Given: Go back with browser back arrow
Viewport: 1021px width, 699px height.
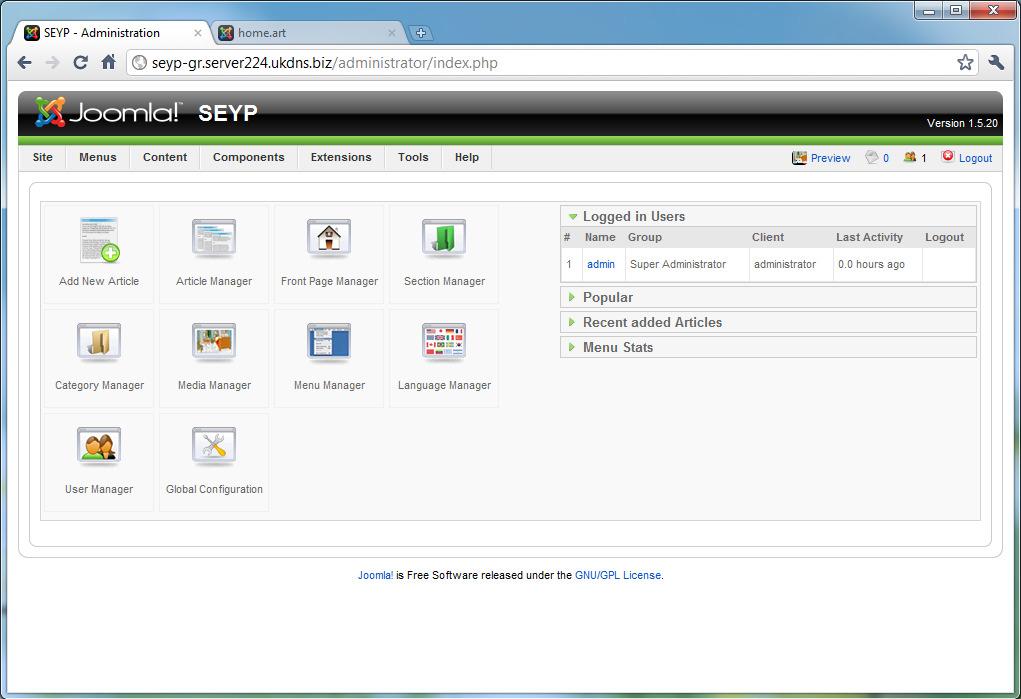Looking at the screenshot, I should point(25,63).
